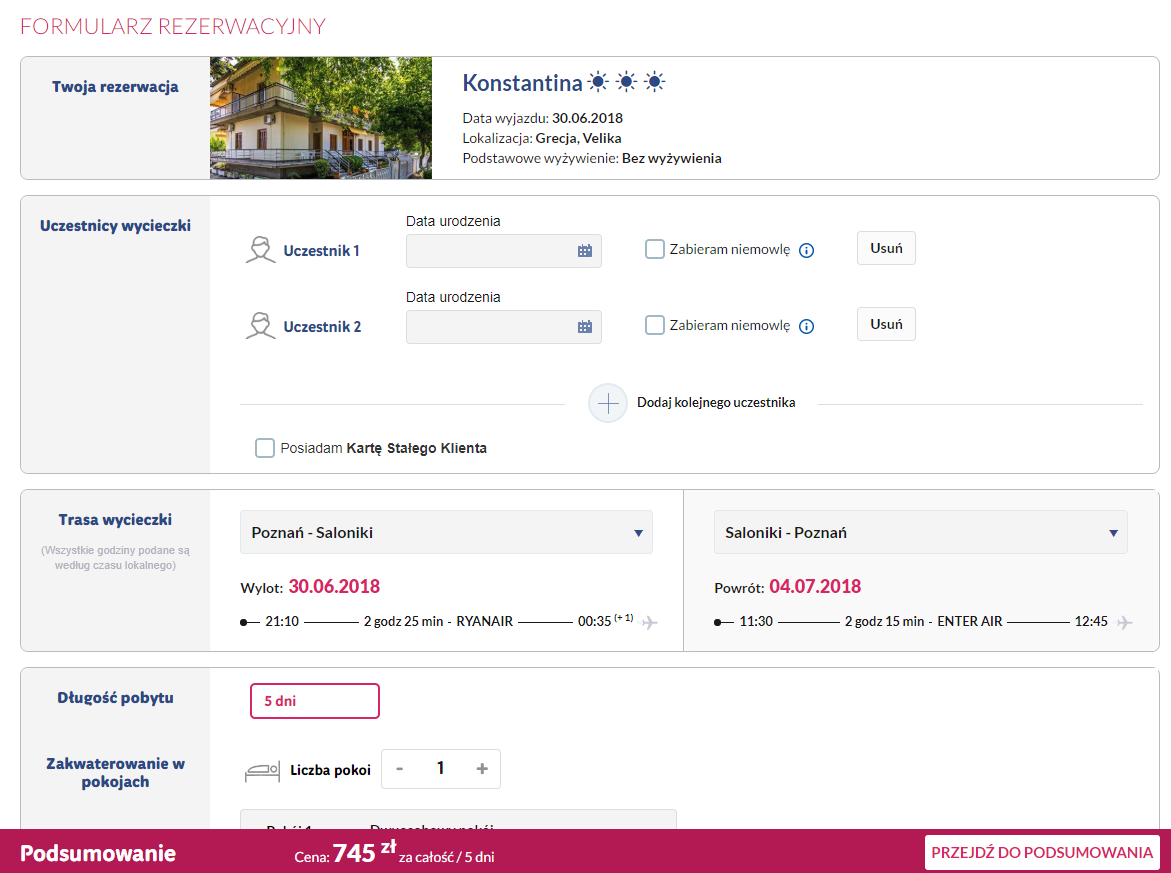The image size is (1171, 873).
Task: Click departure date 30.06.2018 under Wylot
Action: pos(334,587)
